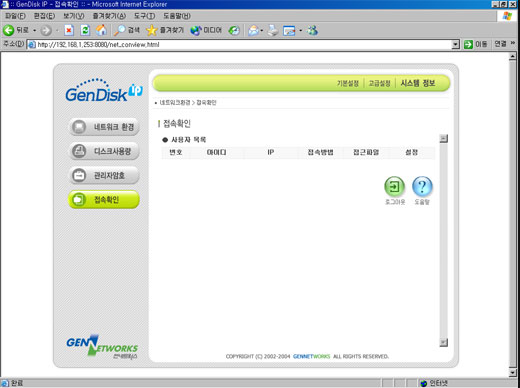Click the IP column header

tap(271, 152)
